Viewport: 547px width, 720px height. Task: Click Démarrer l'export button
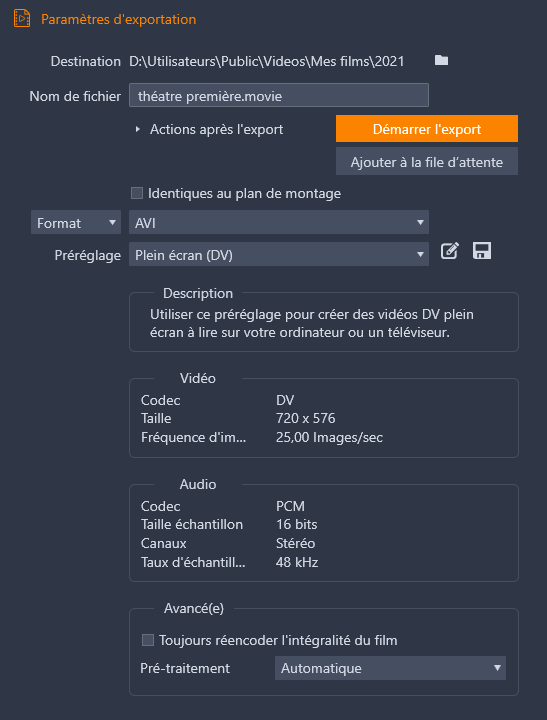click(x=427, y=129)
